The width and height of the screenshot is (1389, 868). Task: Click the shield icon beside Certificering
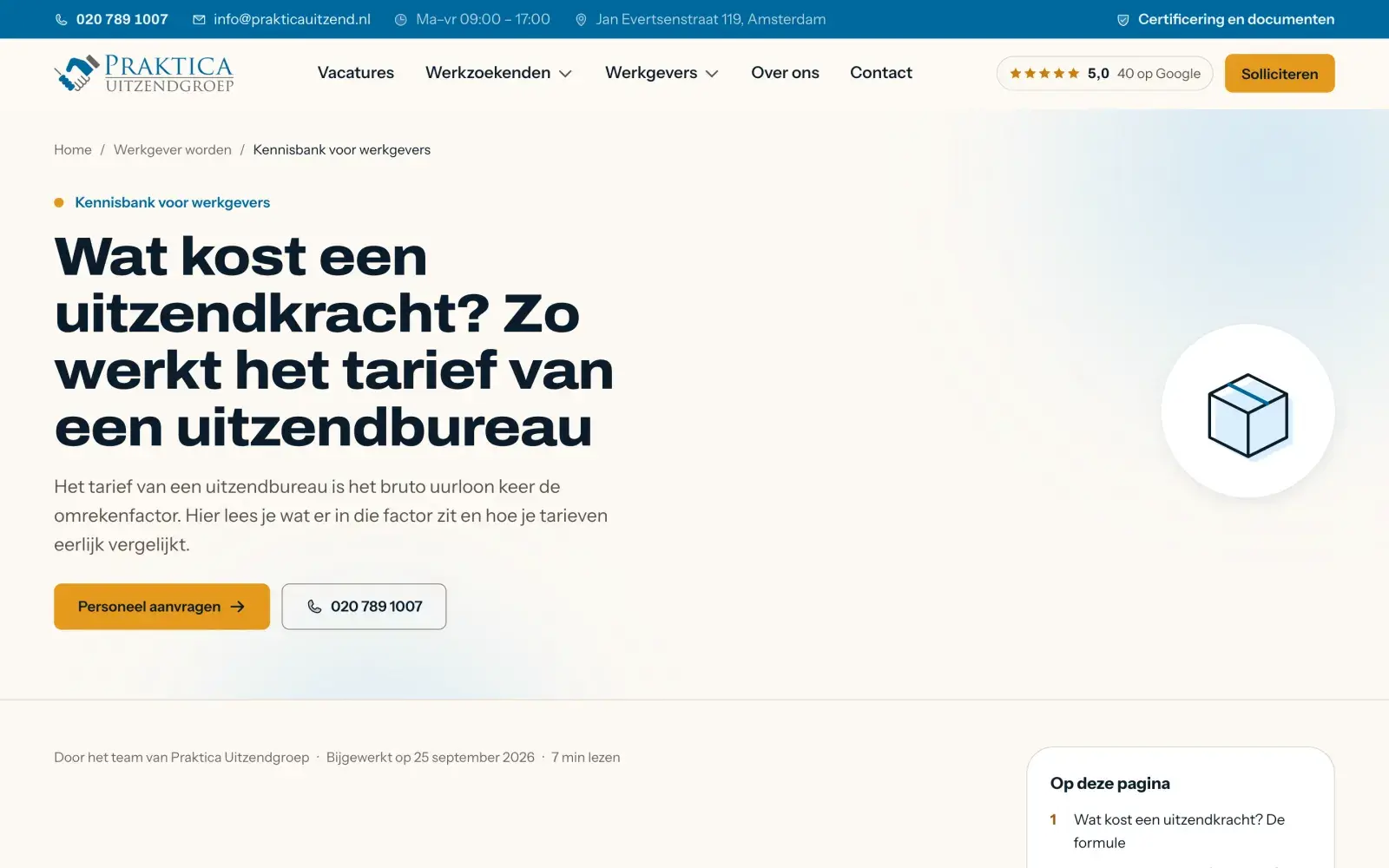[1122, 19]
